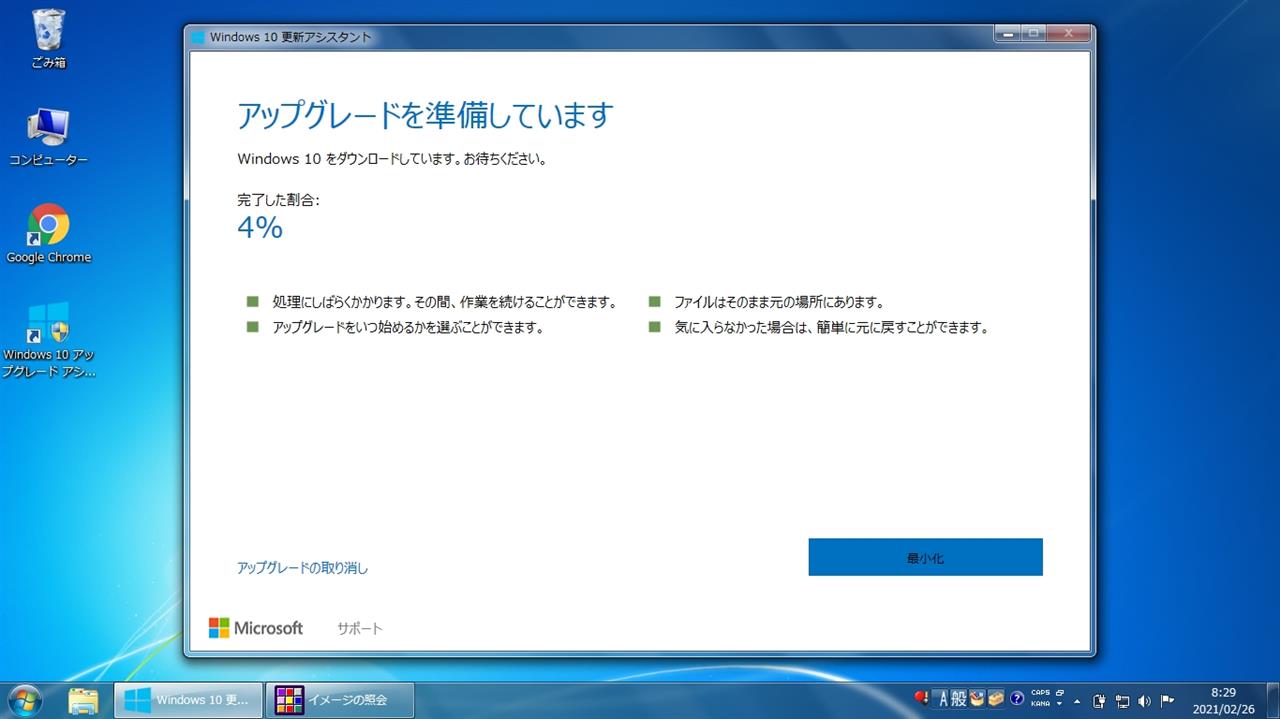Click the text 完了した割合:
1280x719 pixels.
[x=278, y=200]
